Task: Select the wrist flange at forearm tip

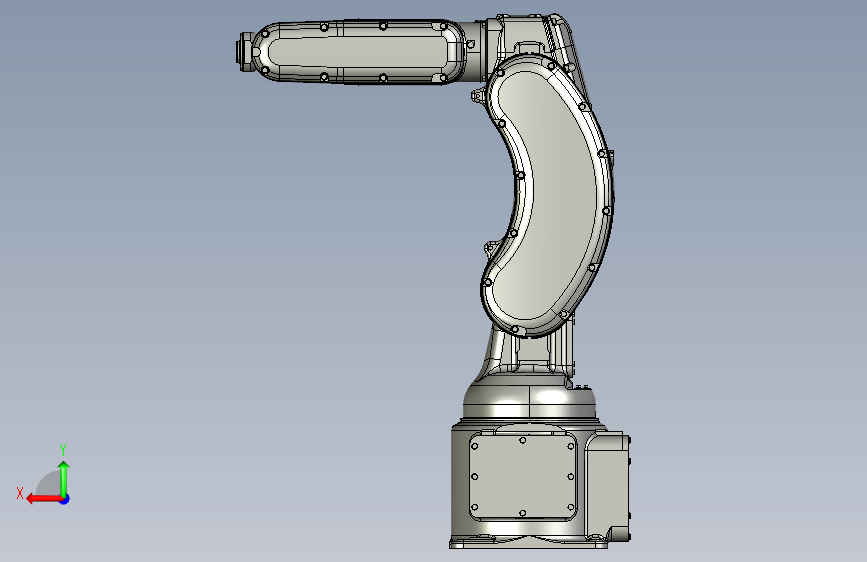Action: click(x=244, y=51)
